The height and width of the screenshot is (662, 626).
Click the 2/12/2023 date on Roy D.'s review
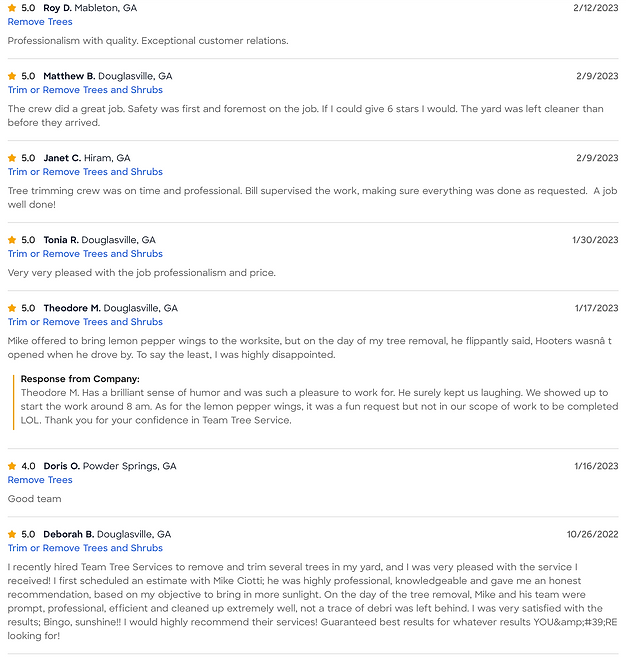click(x=596, y=8)
